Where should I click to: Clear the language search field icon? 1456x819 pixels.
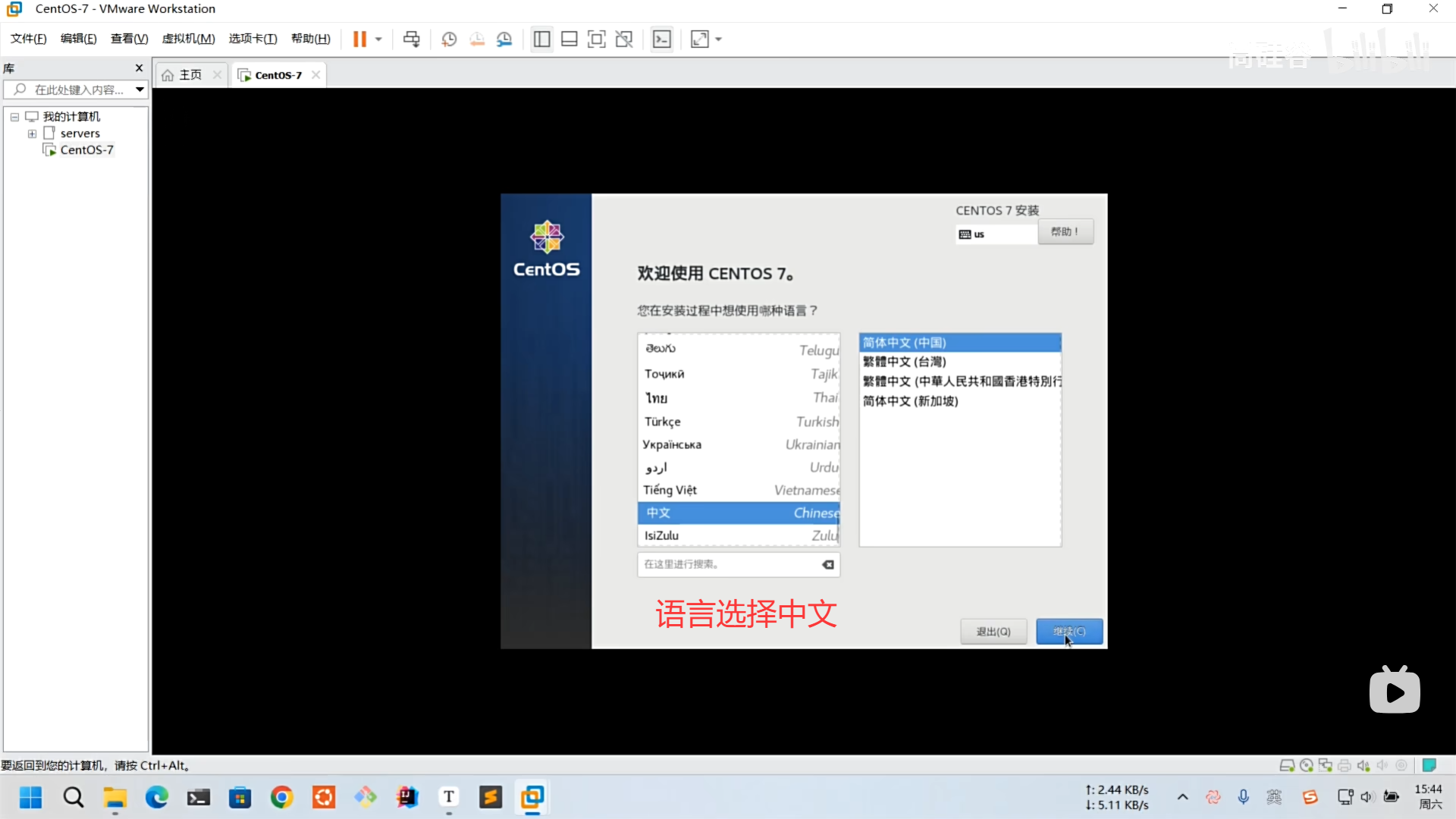(x=828, y=564)
